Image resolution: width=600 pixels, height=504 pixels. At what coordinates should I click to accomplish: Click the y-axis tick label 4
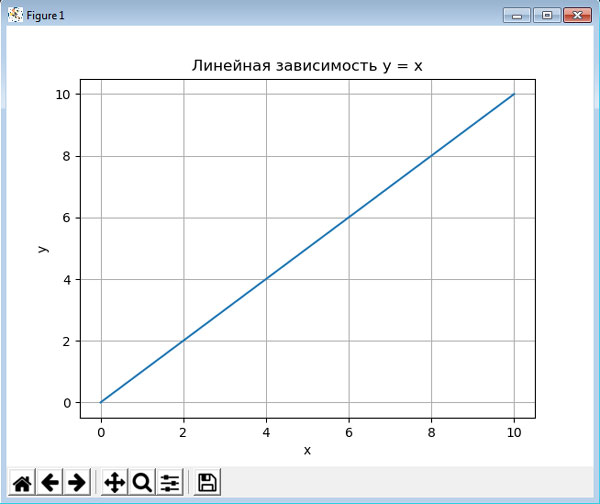[x=67, y=280]
